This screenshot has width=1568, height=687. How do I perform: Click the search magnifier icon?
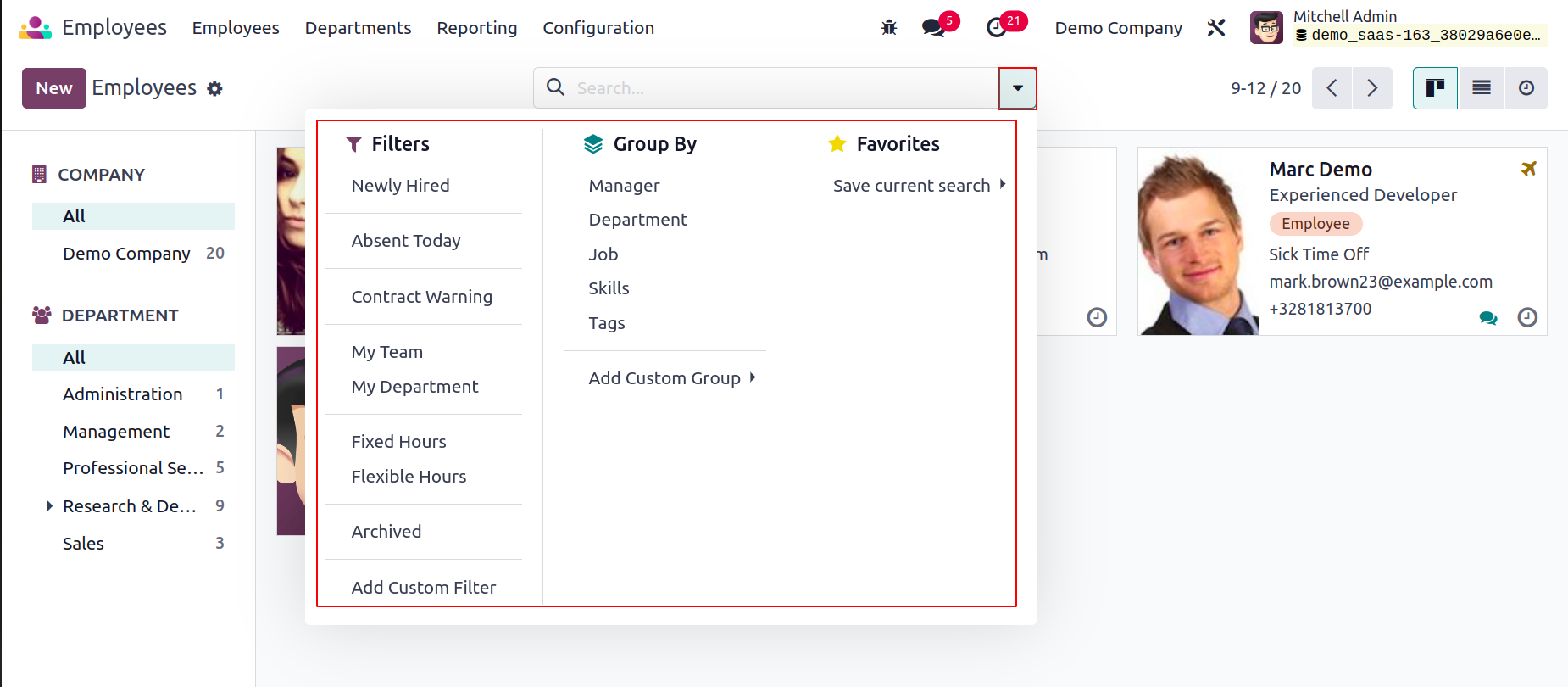(x=556, y=87)
